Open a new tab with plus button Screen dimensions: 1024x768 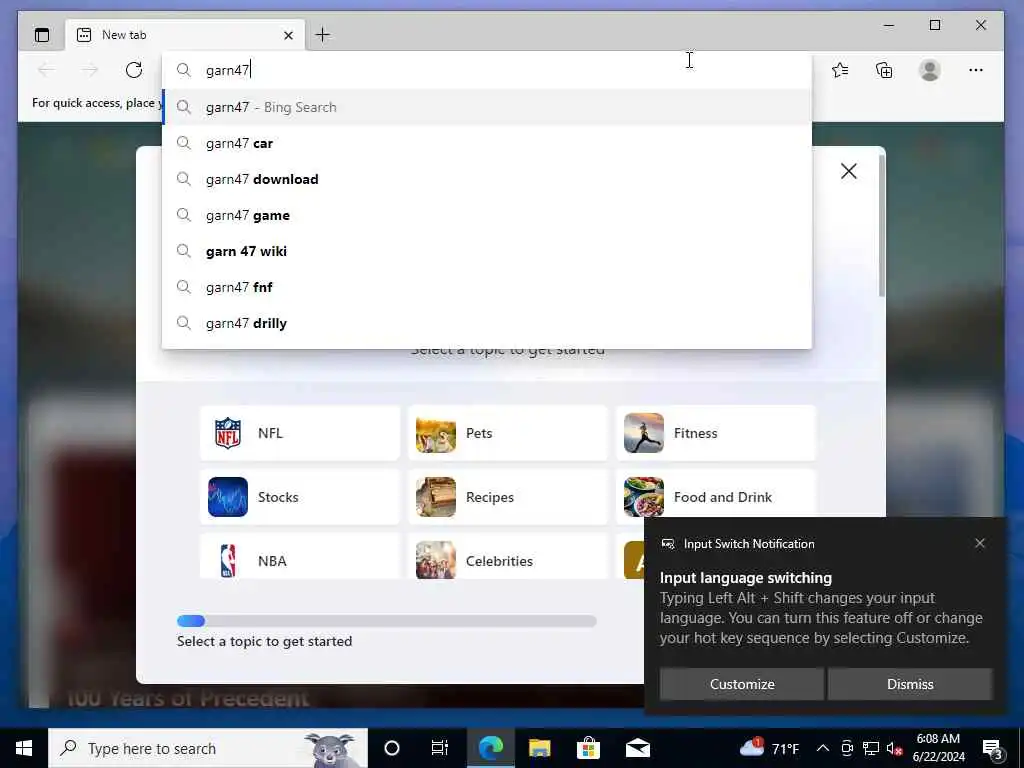pos(323,35)
